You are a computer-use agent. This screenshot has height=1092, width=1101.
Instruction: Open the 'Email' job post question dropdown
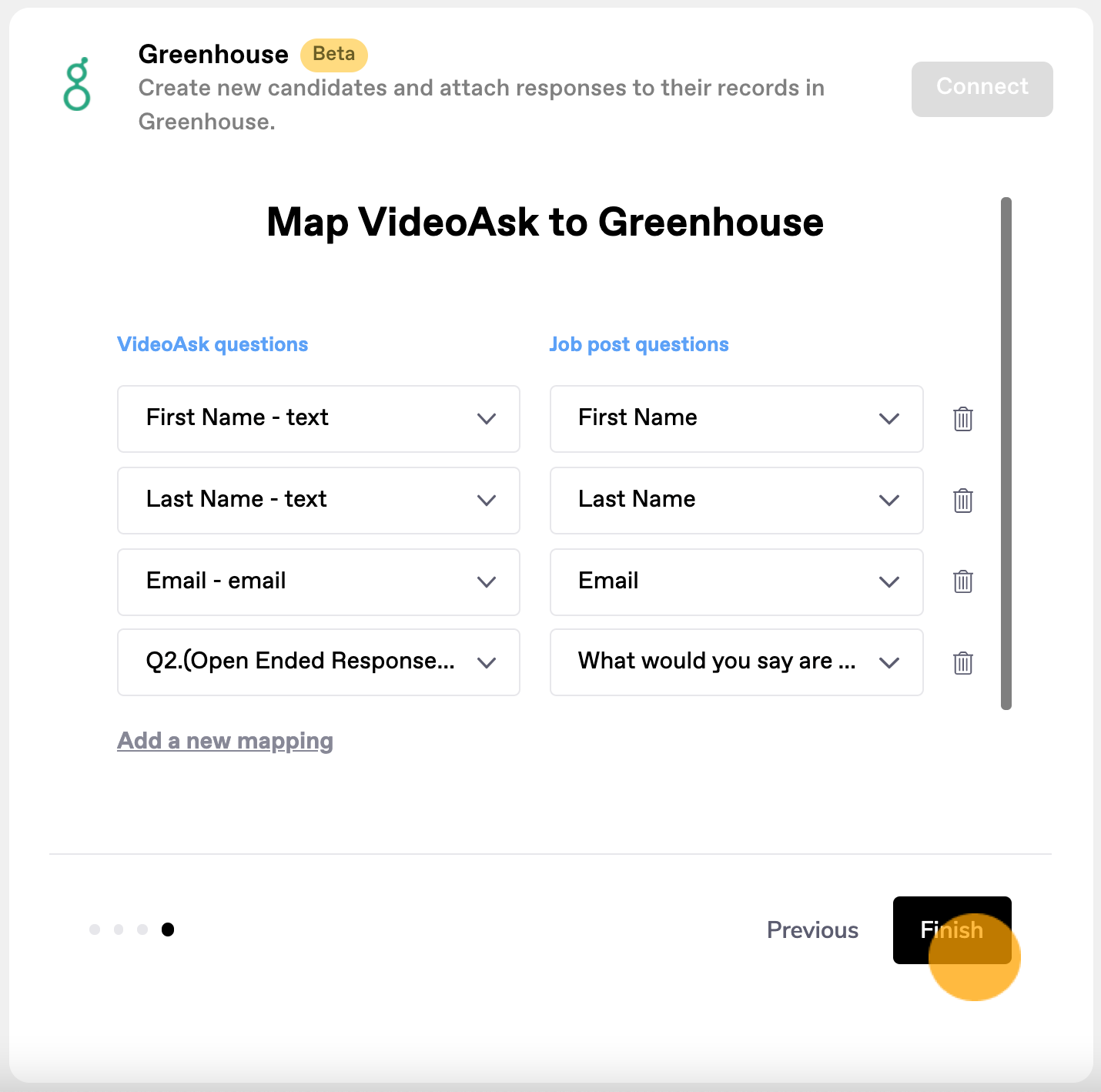(x=737, y=582)
